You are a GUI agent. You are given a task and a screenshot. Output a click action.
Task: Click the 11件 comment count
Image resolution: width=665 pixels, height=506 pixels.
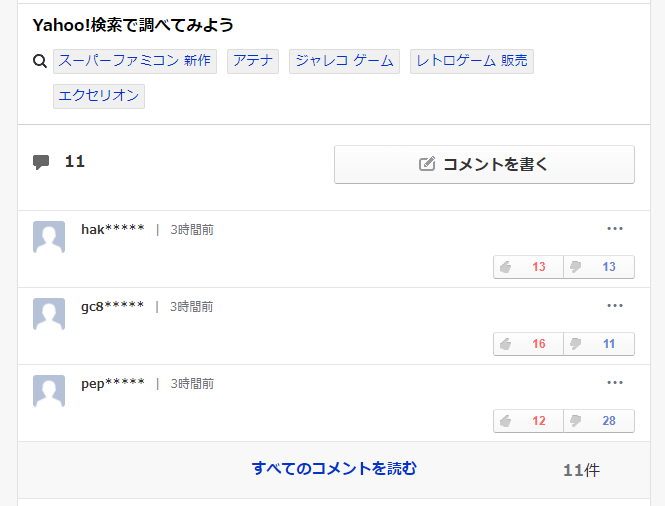[581, 470]
